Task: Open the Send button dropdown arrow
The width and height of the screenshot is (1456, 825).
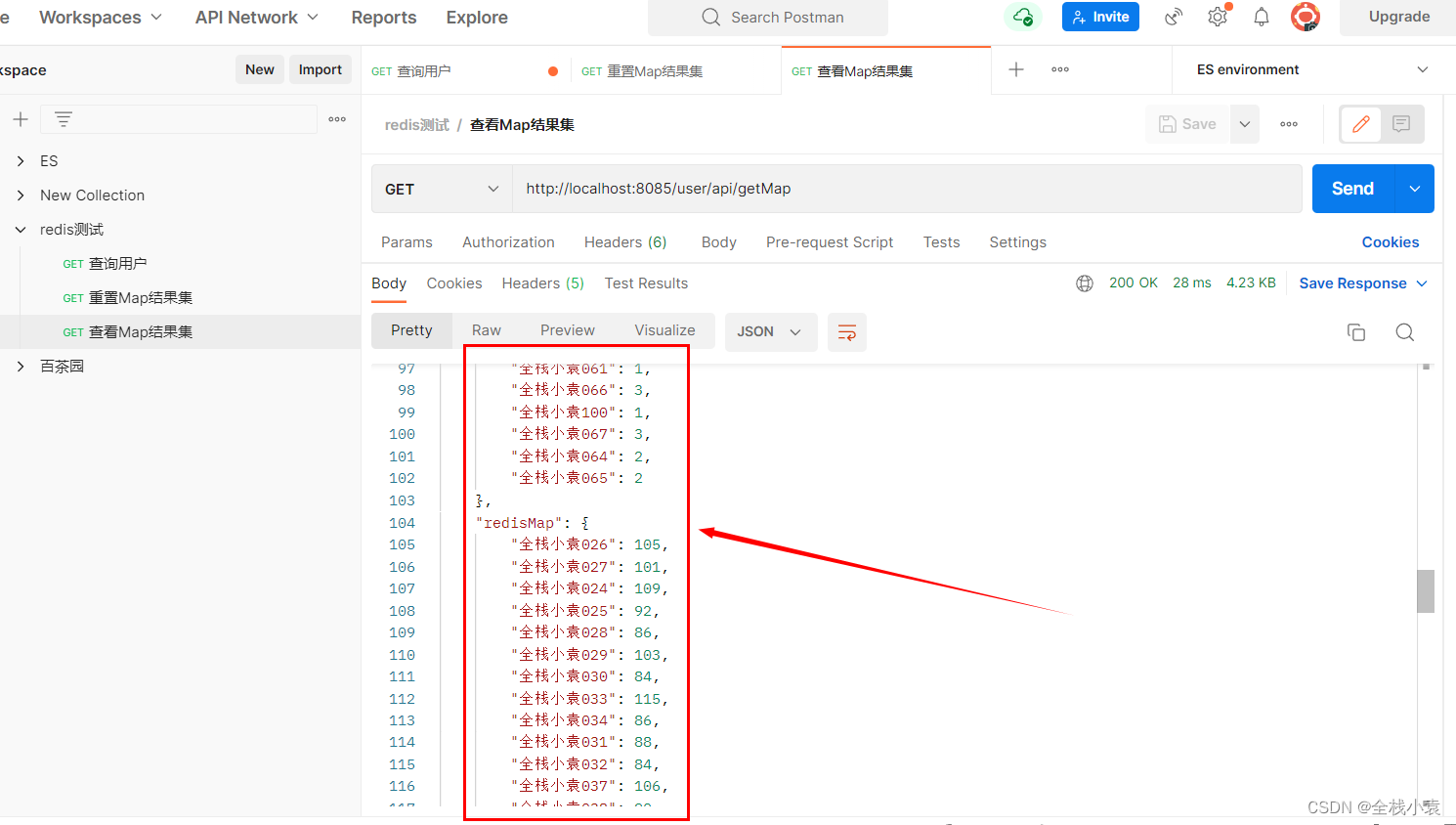Action: (x=1414, y=189)
